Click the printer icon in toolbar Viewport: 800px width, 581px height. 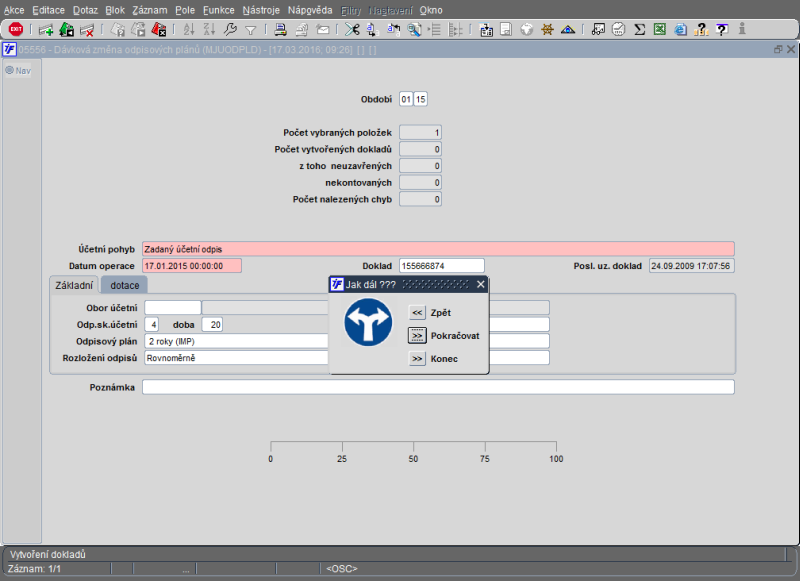pyautogui.click(x=280, y=30)
